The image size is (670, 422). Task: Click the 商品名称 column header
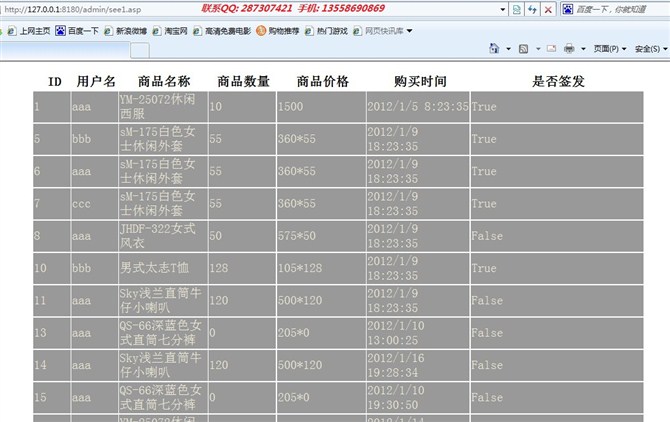[x=164, y=81]
